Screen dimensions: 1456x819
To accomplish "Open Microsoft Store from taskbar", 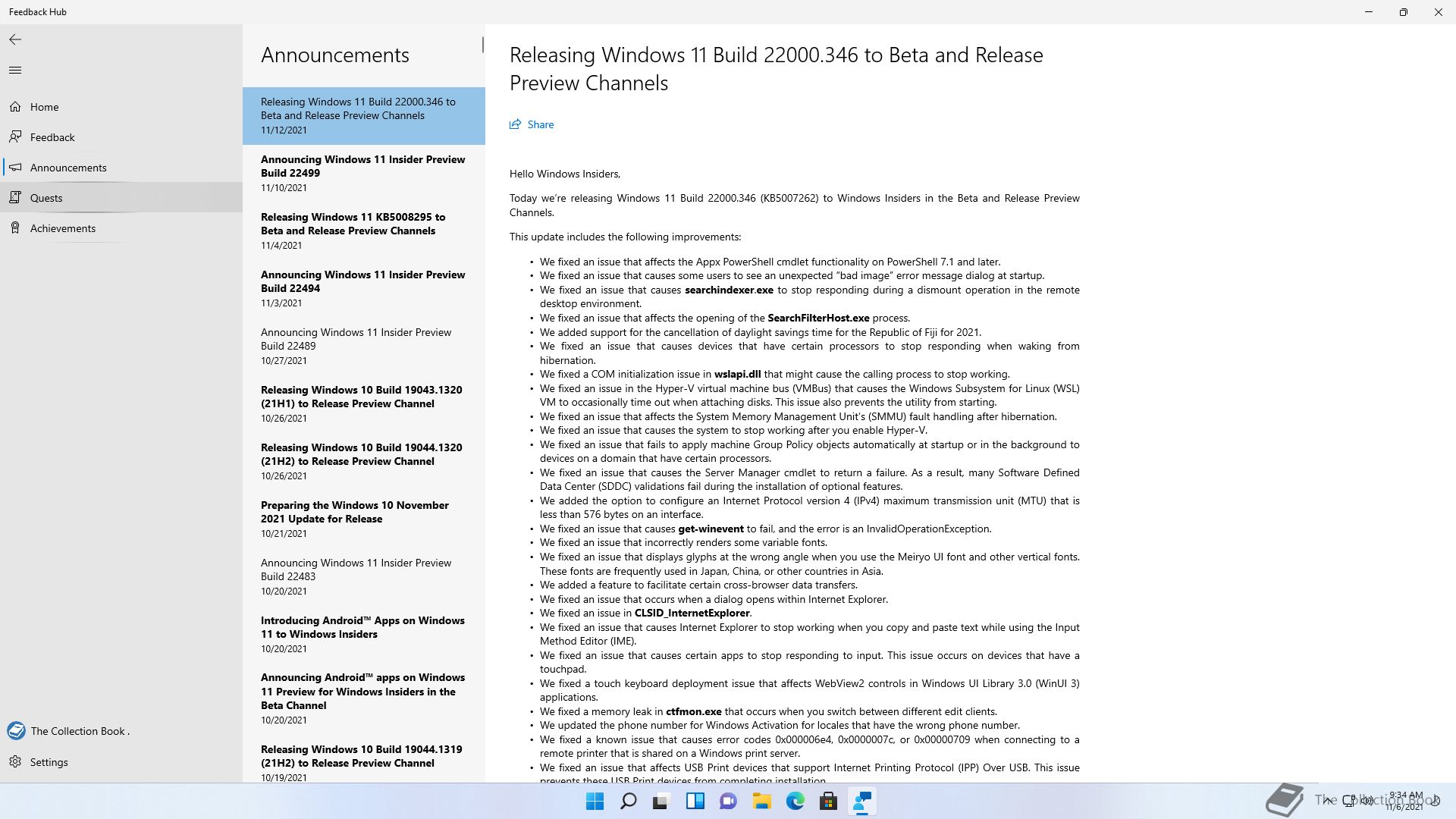I will point(828,801).
